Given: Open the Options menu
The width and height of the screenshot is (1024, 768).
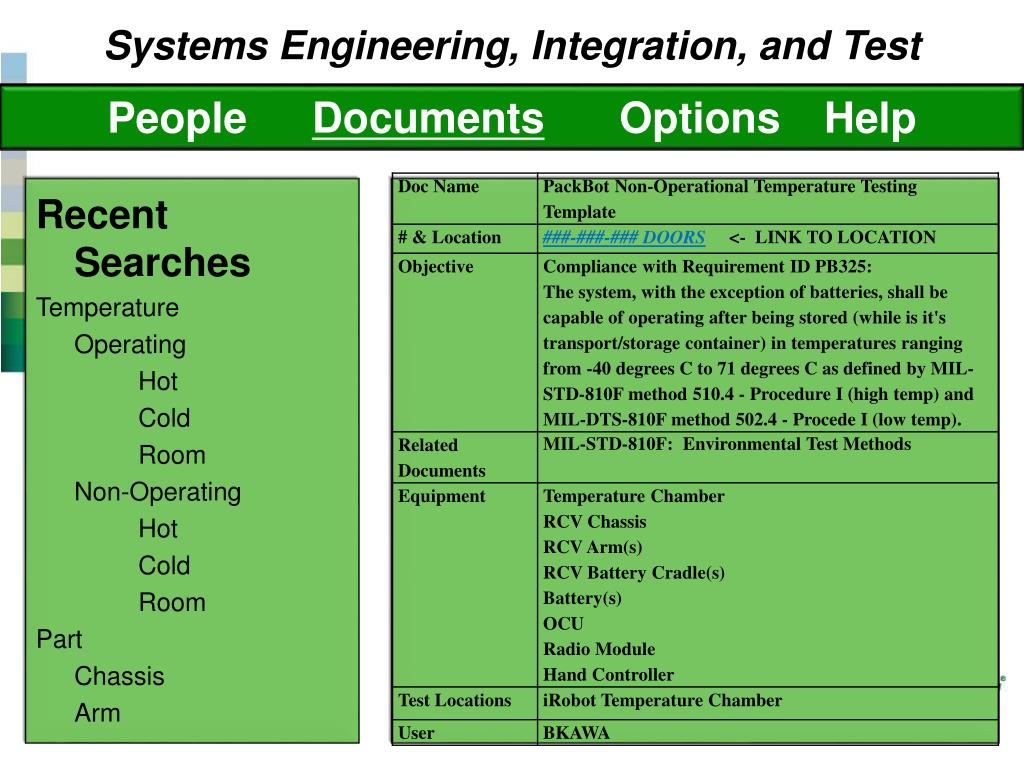Looking at the screenshot, I should tap(699, 118).
